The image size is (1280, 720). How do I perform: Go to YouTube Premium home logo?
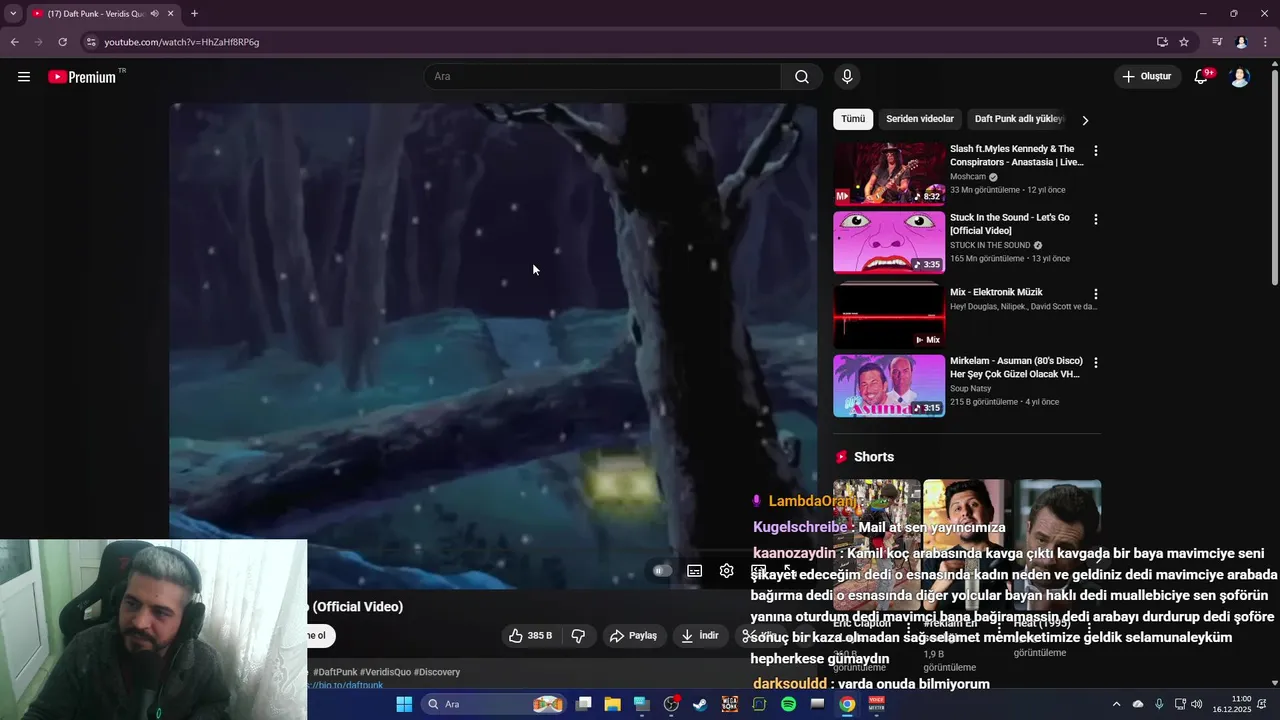(x=82, y=77)
